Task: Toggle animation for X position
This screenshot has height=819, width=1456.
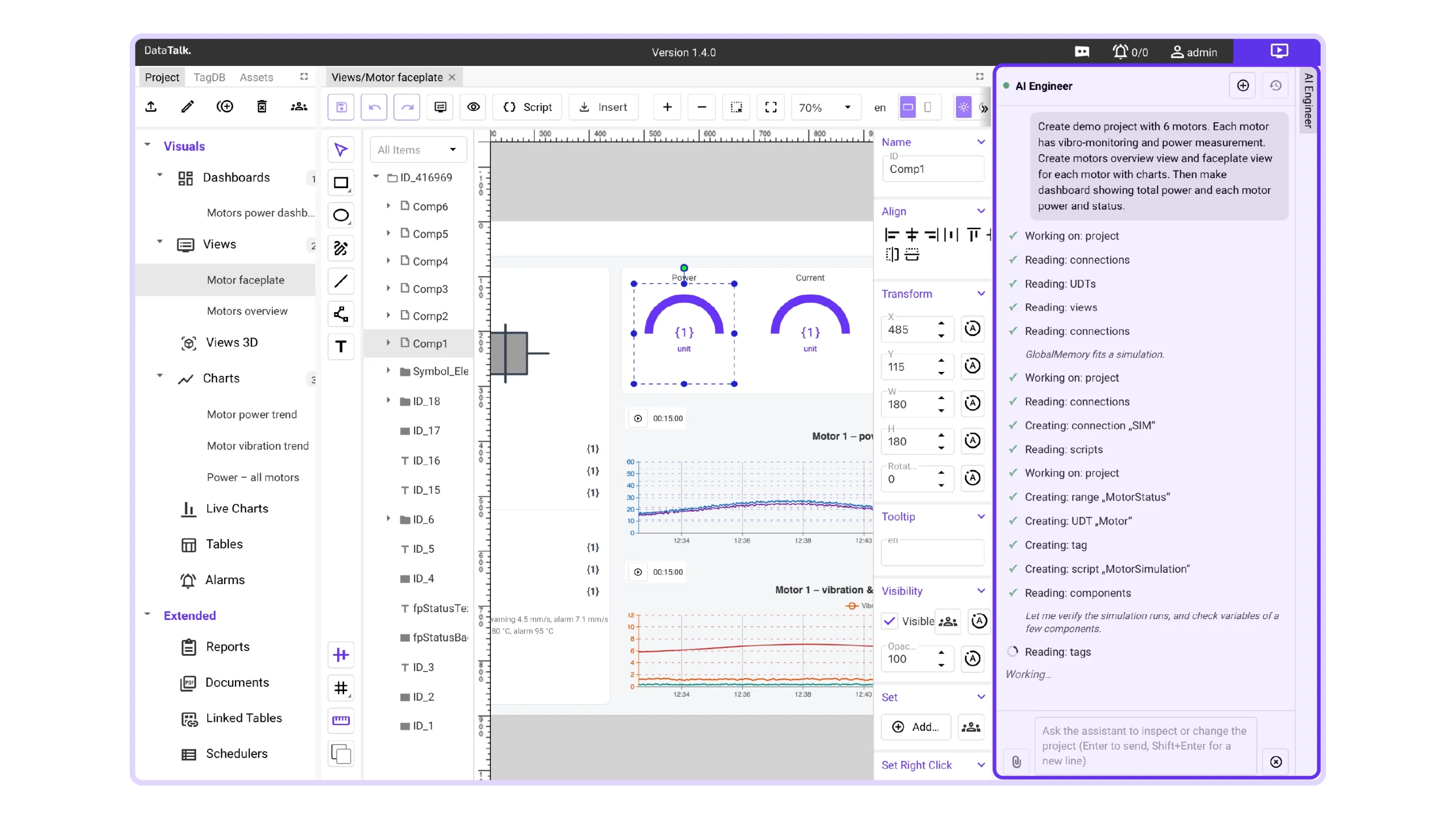Action: pos(973,329)
